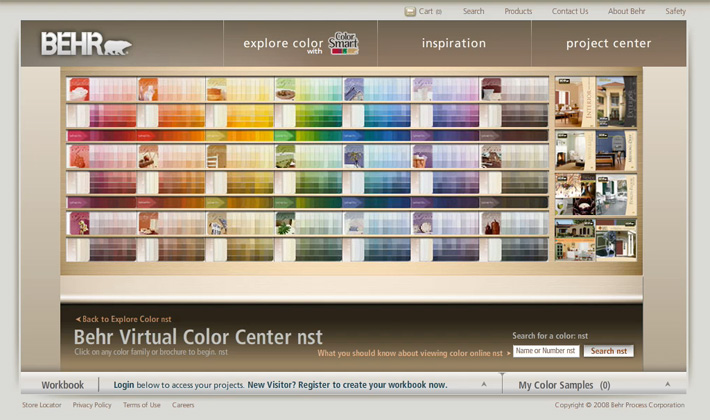
Task: Pick the bright orange chip card
Action: click(181, 116)
